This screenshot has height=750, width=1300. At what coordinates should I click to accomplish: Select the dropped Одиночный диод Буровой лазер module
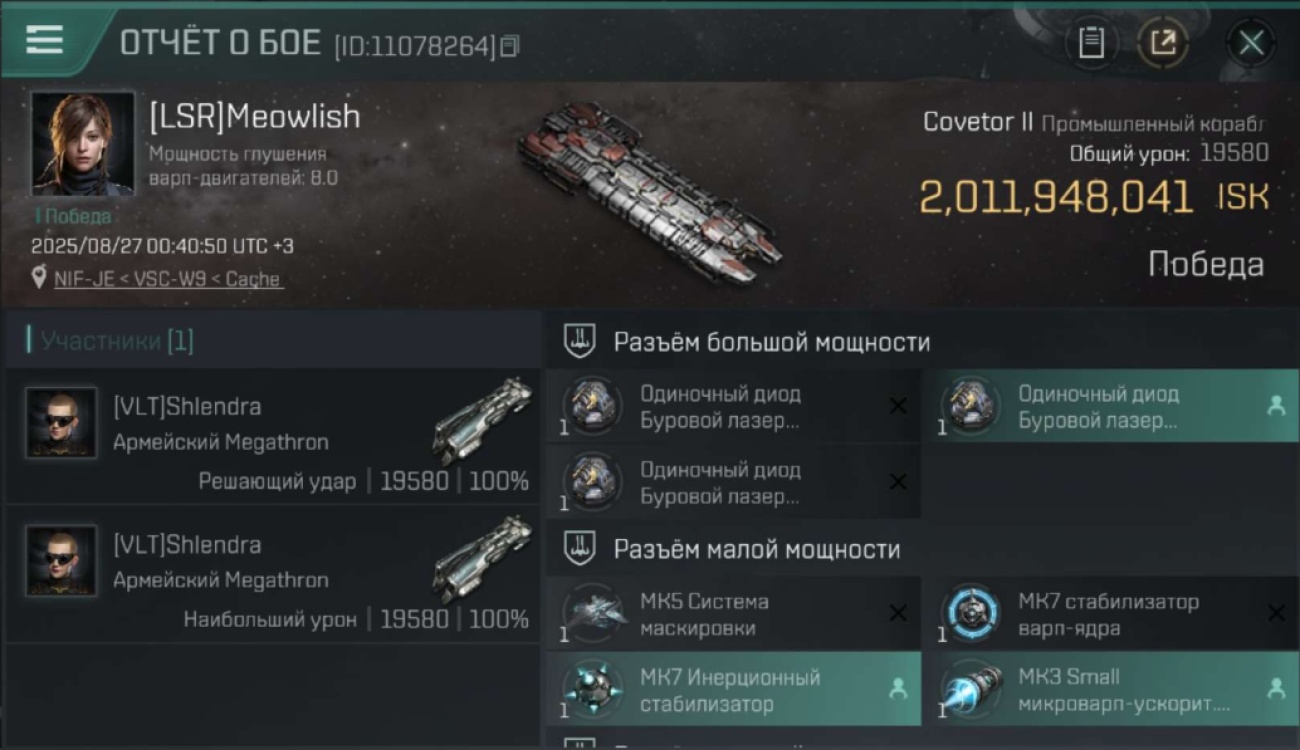click(1111, 407)
